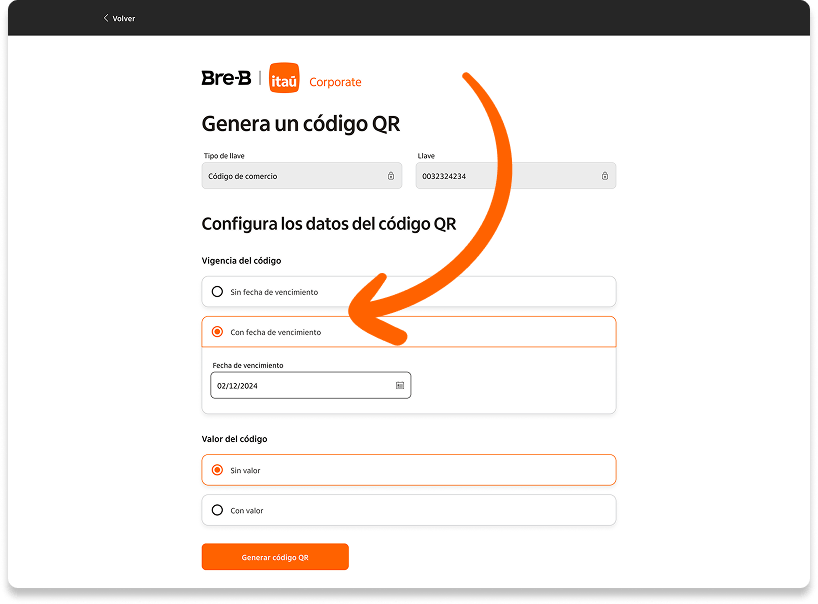Choose the Con valor radio option
The height and width of the screenshot is (604, 818).
click(218, 510)
